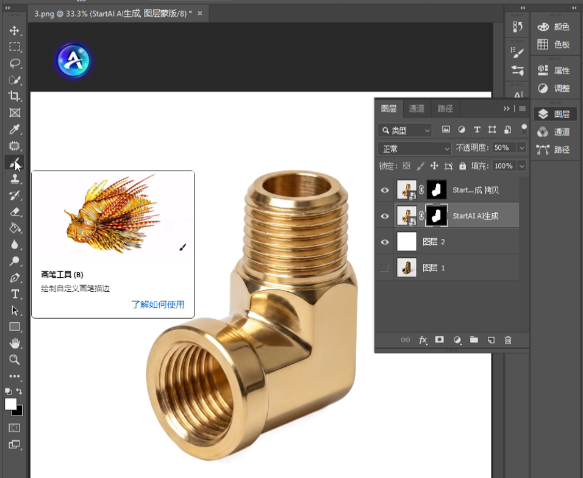Screen dimensions: 583x478
Task: Select the Brush tool
Action: pos(15,162)
